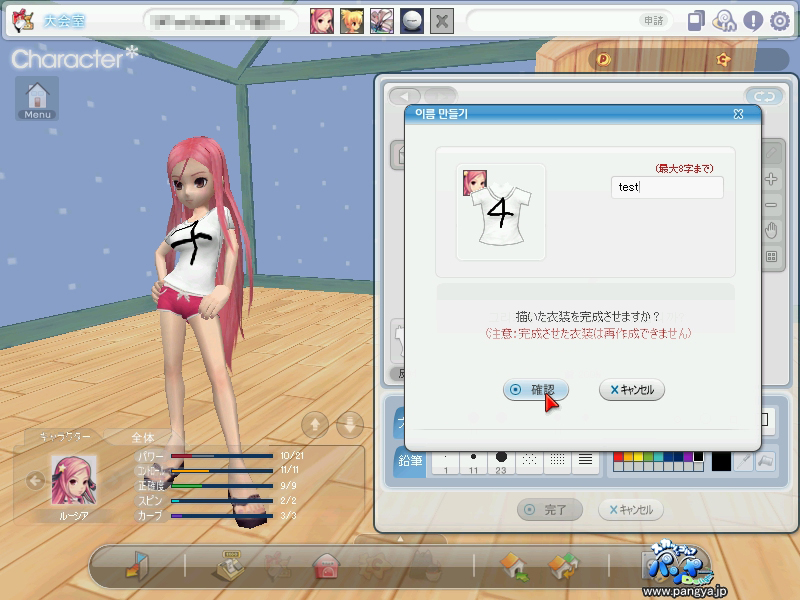Click the shell-shaped icon at top right
This screenshot has width=800, height=600.
724,21
